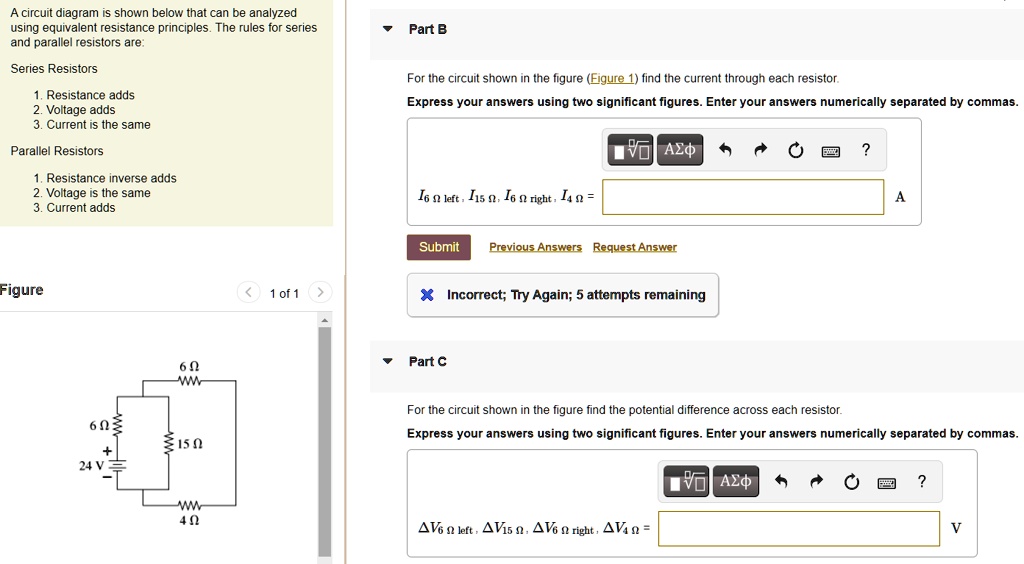Click the undo arrow in Part B
The height and width of the screenshot is (564, 1024).
click(x=726, y=150)
